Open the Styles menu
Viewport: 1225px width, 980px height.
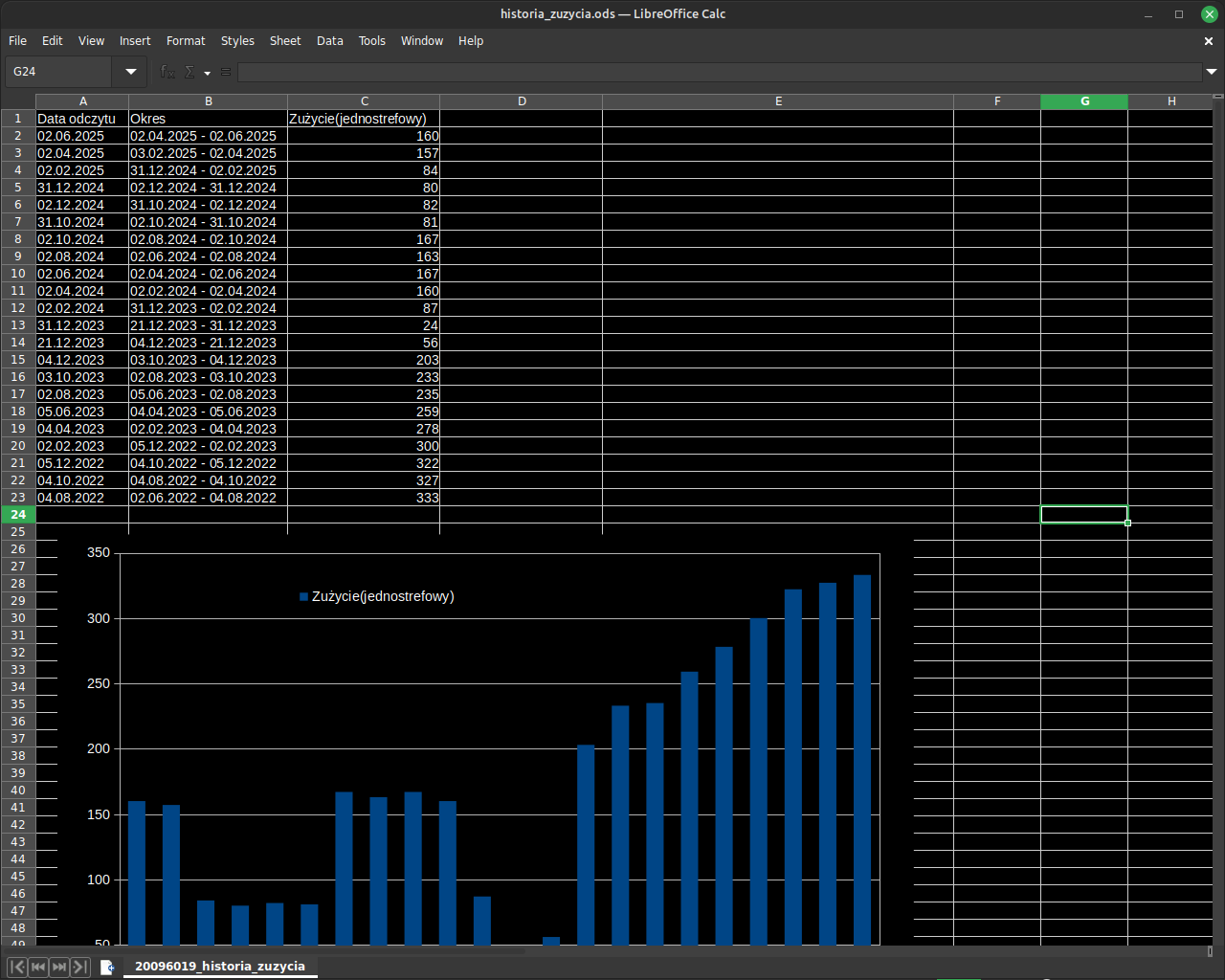[236, 40]
